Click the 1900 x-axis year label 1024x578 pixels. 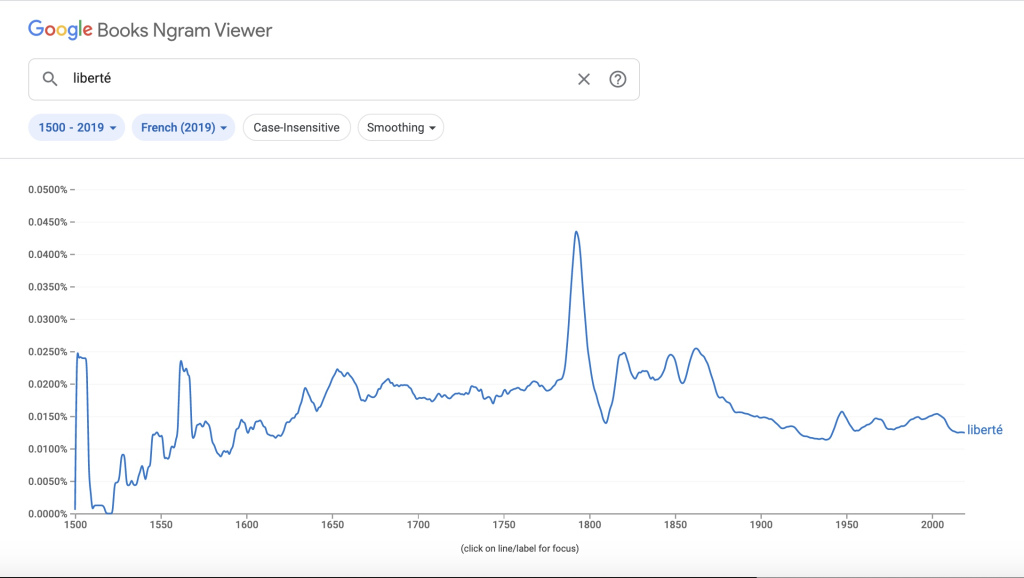(x=761, y=524)
